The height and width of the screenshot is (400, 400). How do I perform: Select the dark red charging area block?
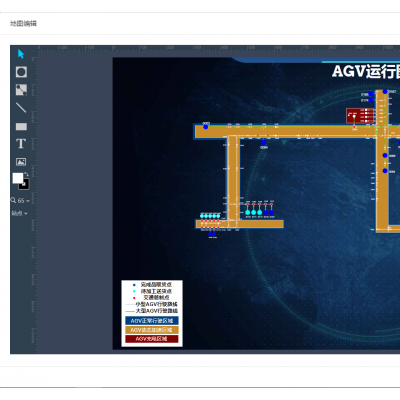coord(360,116)
